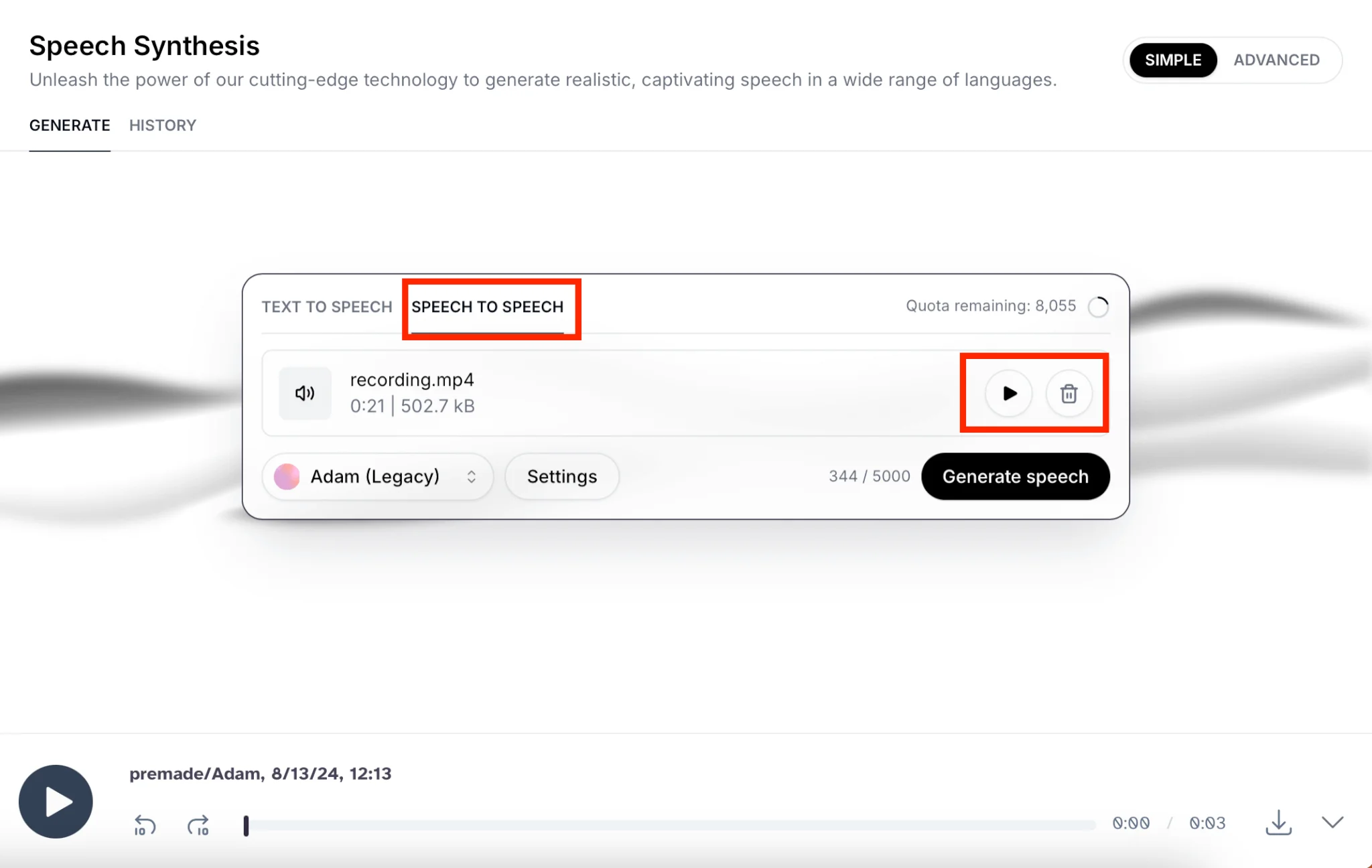Click the quota remaining circle indicator
This screenshot has height=868, width=1372.
tap(1098, 307)
